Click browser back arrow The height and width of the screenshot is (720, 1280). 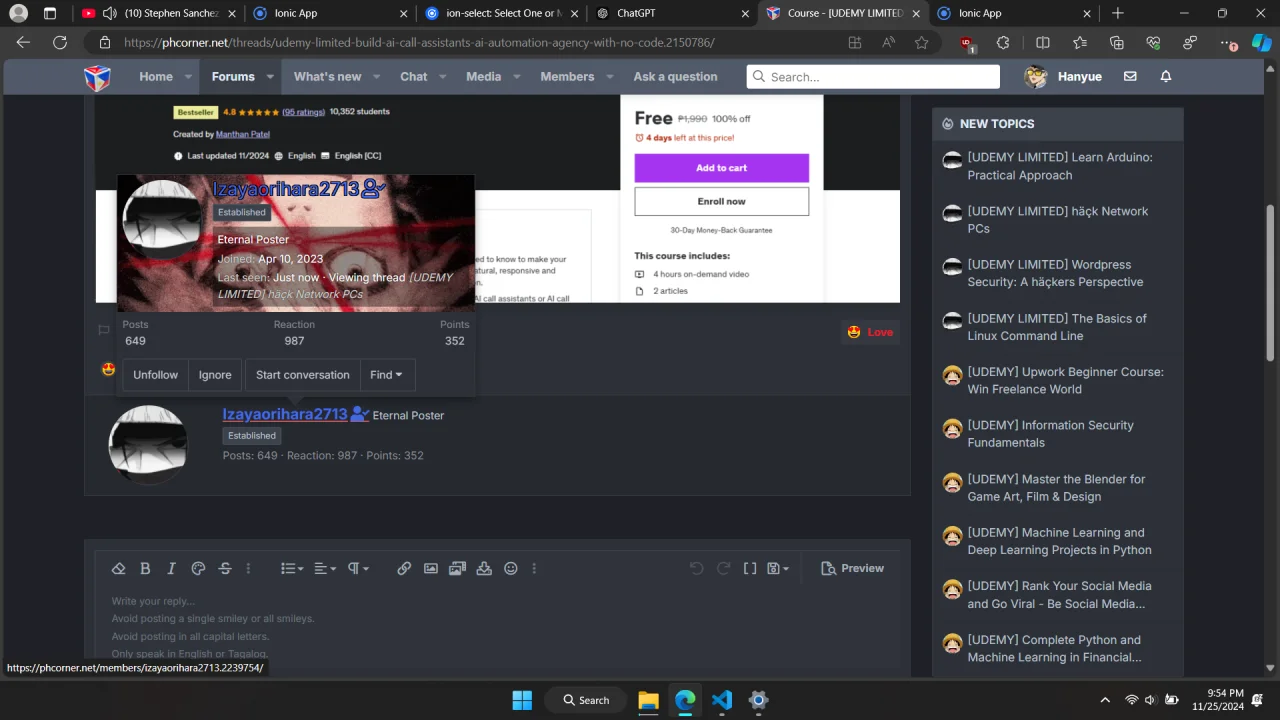[24, 43]
